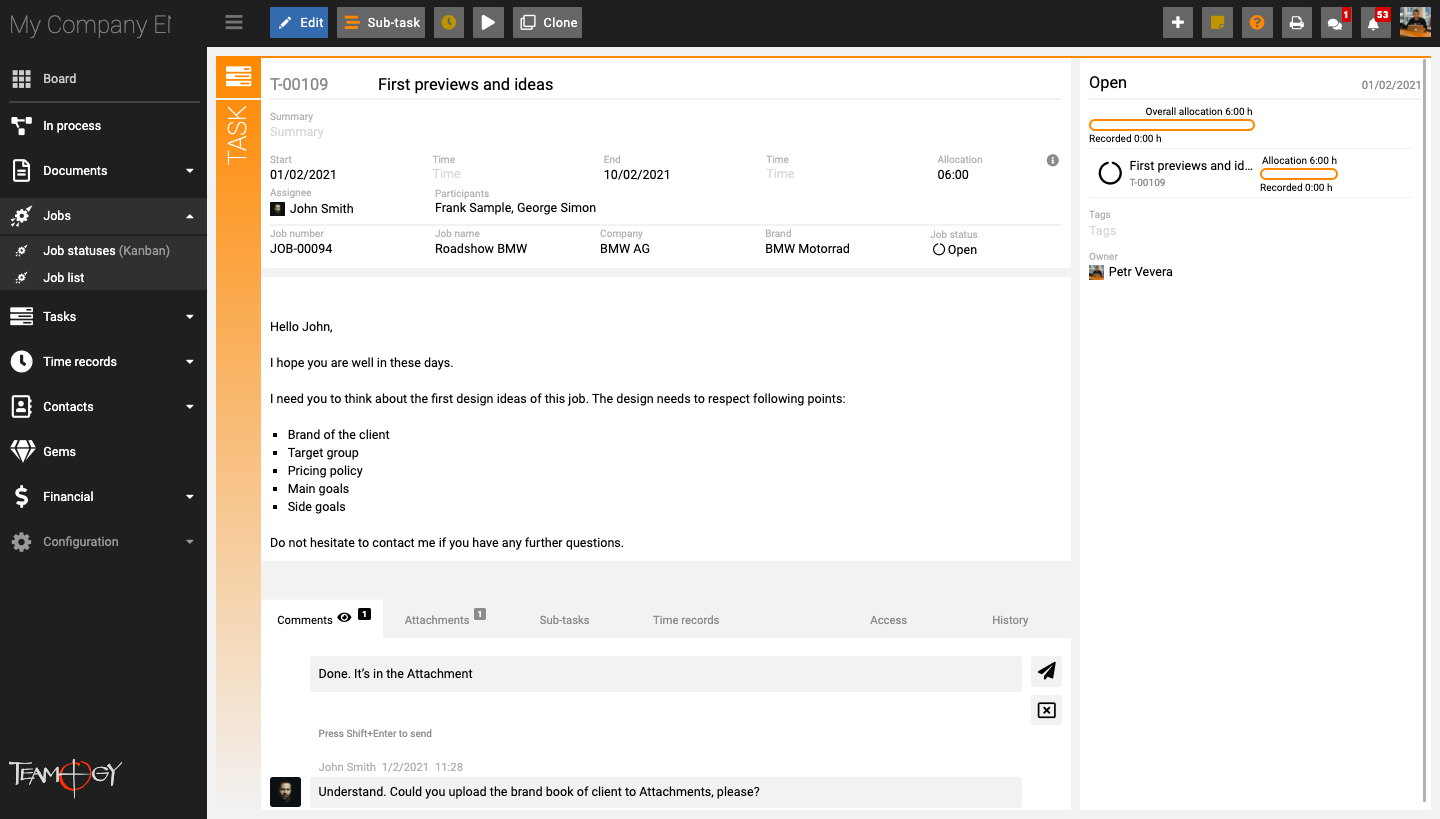
Task: Click the Edit button
Action: pyautogui.click(x=299, y=22)
